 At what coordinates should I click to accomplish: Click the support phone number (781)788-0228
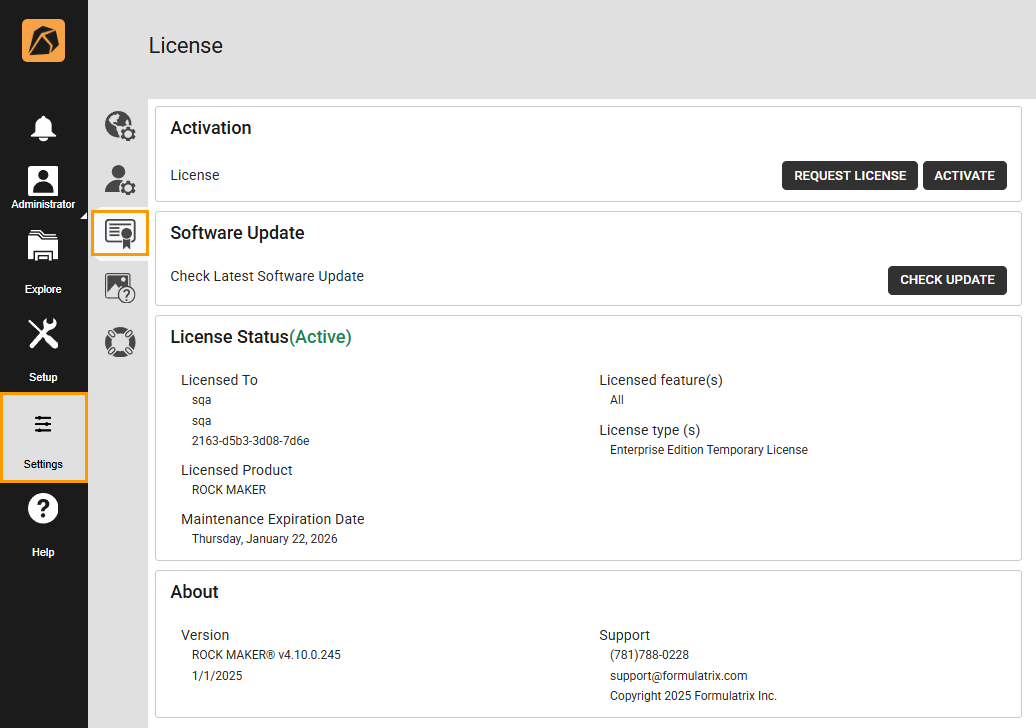point(649,655)
